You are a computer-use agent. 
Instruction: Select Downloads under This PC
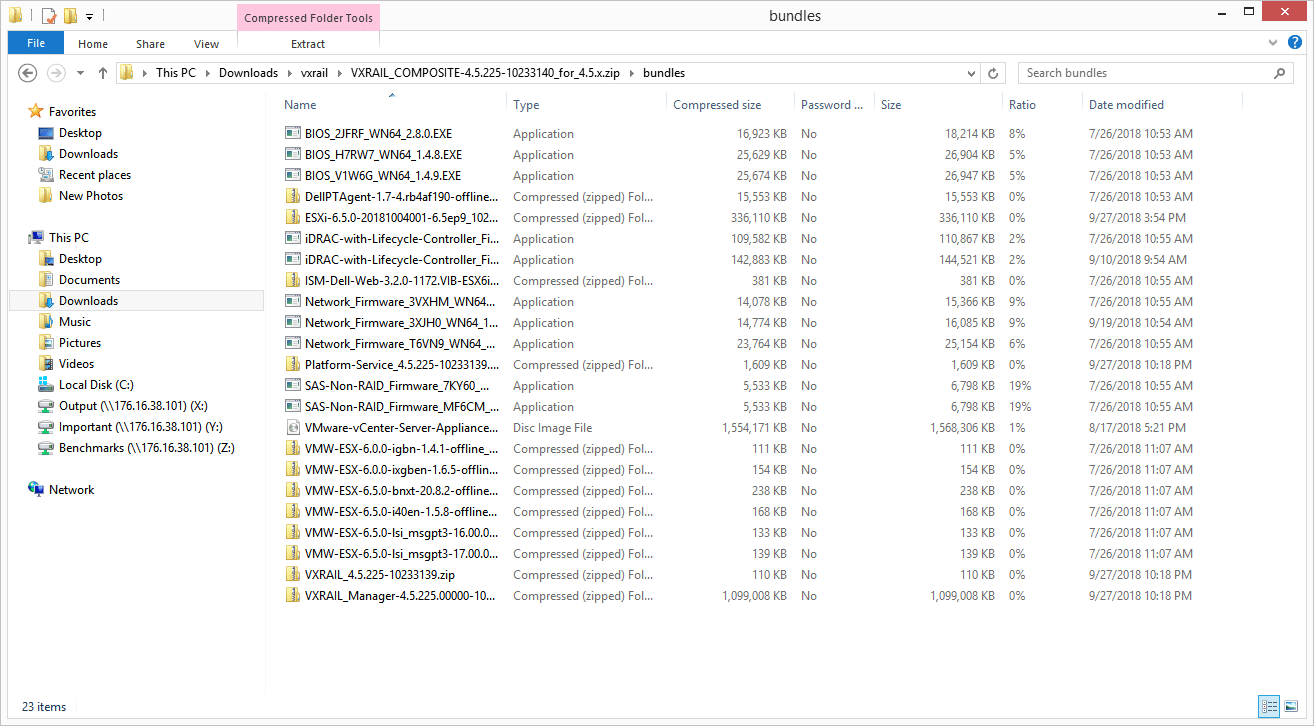pos(135,301)
